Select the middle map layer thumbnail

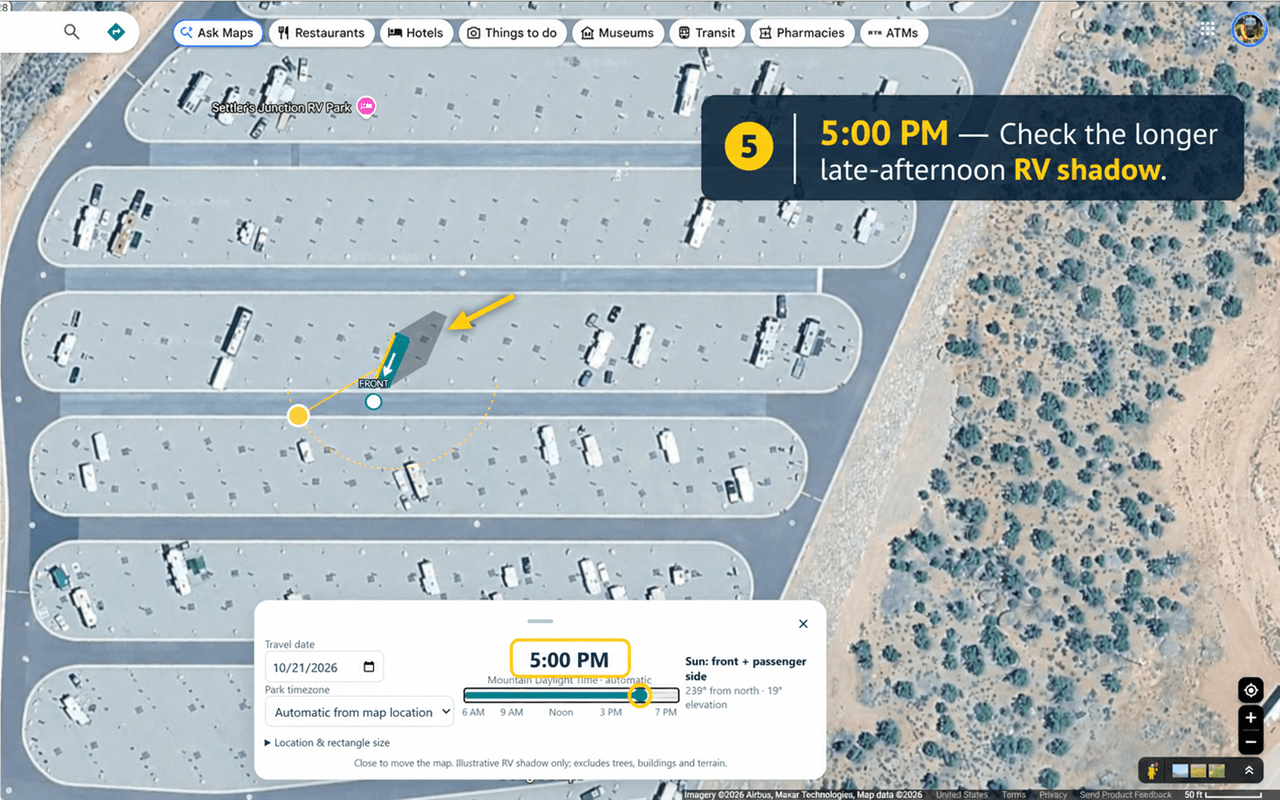tap(1198, 771)
